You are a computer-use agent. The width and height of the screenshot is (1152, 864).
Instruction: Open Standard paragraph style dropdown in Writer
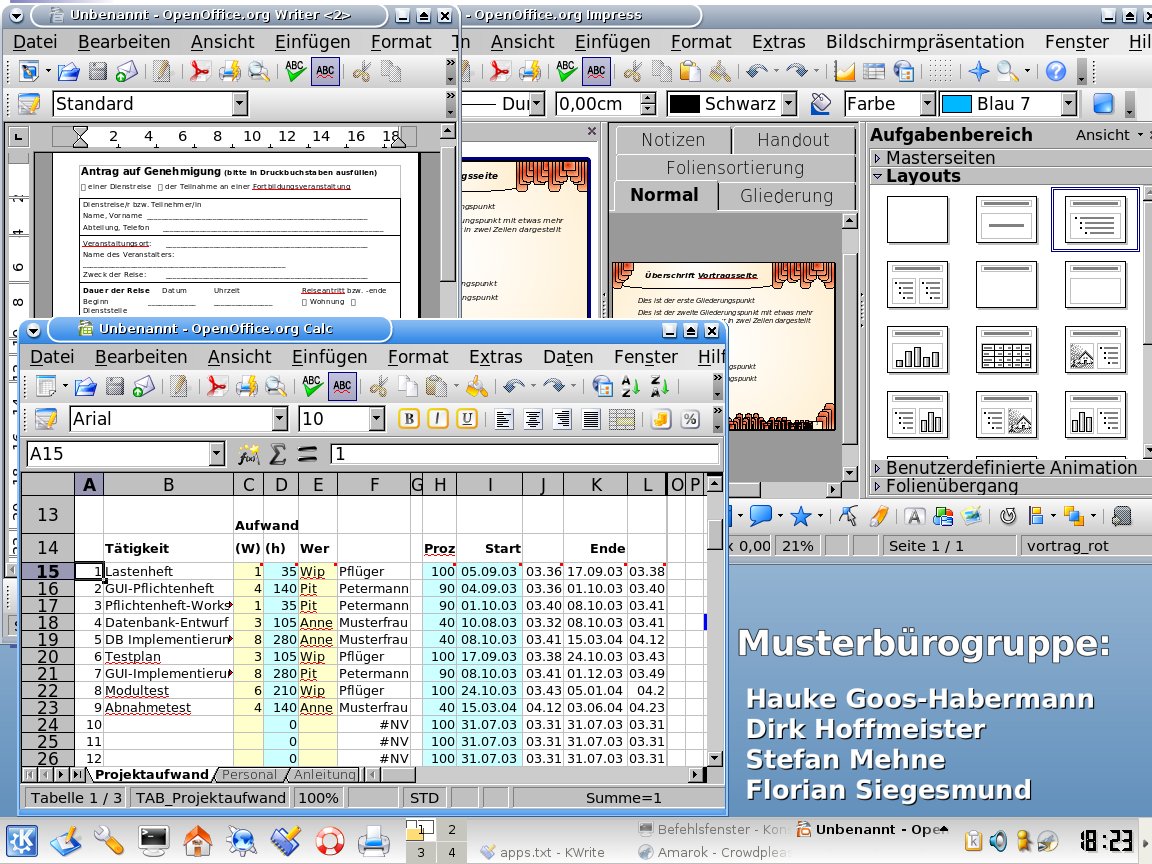coord(240,104)
